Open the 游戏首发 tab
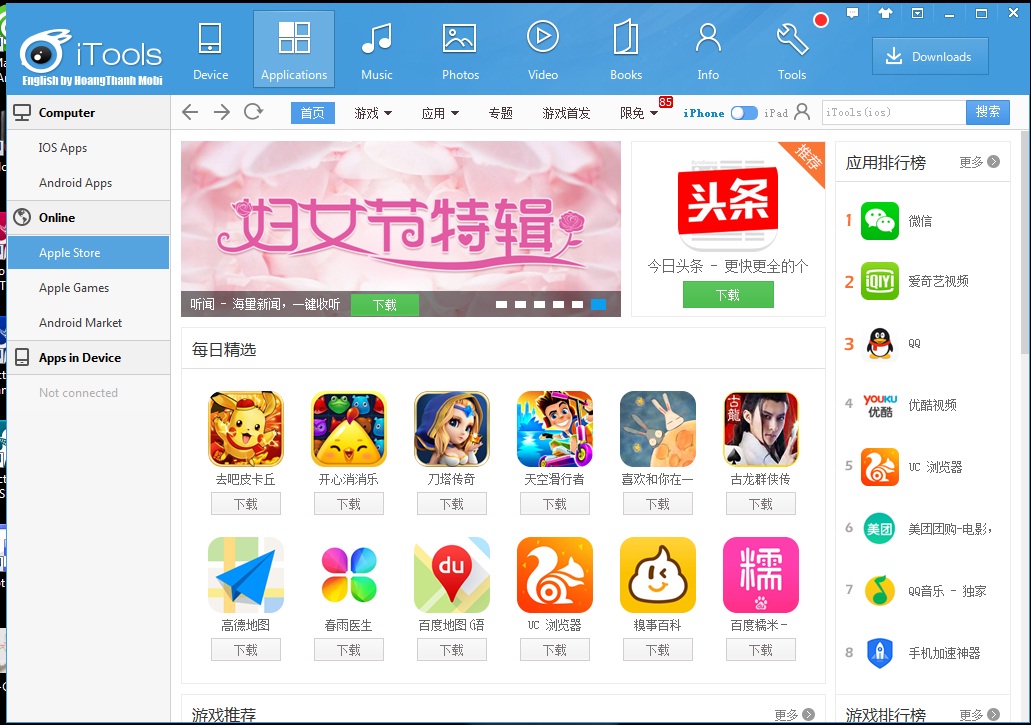 click(566, 113)
